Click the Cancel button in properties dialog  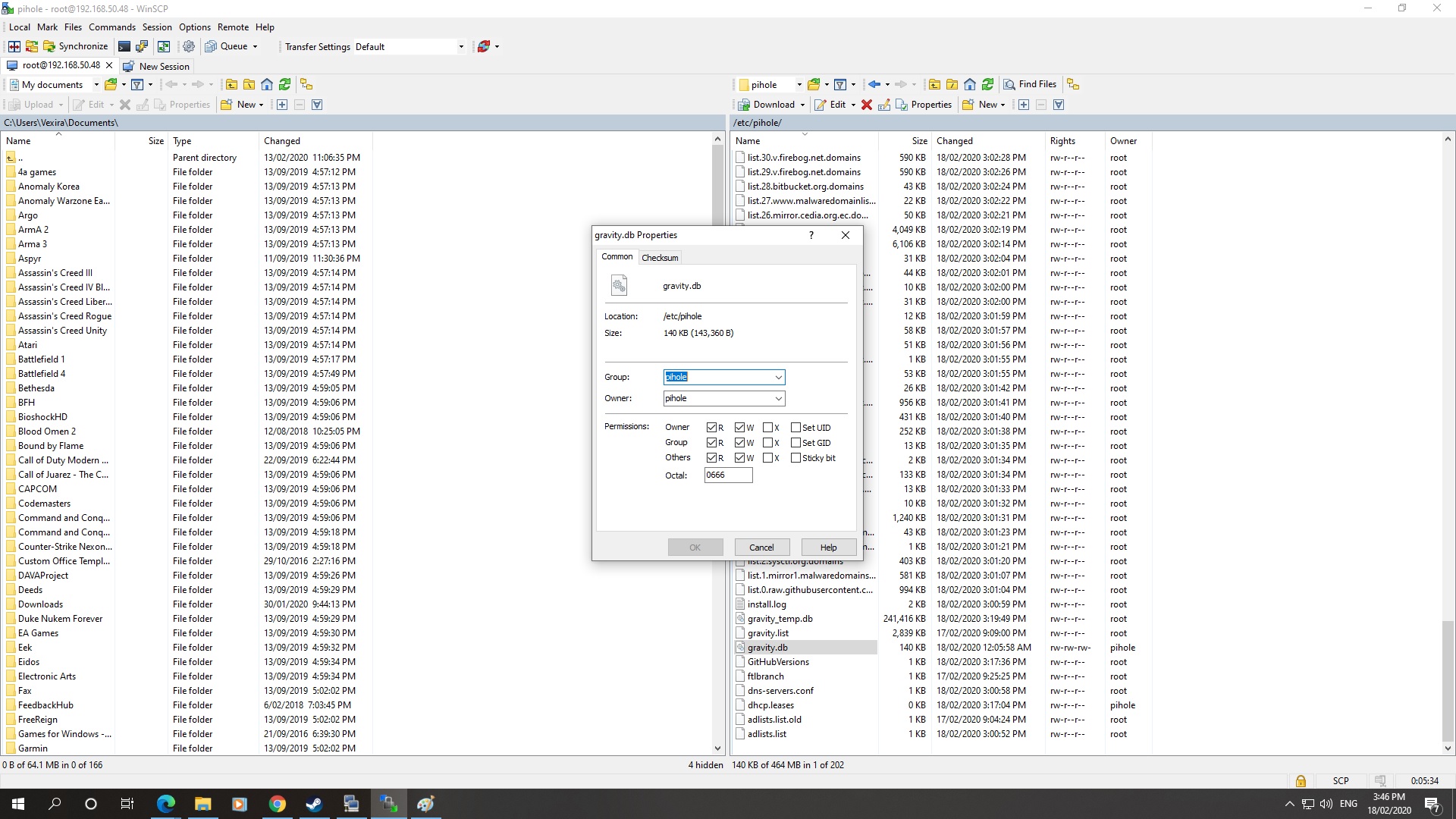coord(761,548)
